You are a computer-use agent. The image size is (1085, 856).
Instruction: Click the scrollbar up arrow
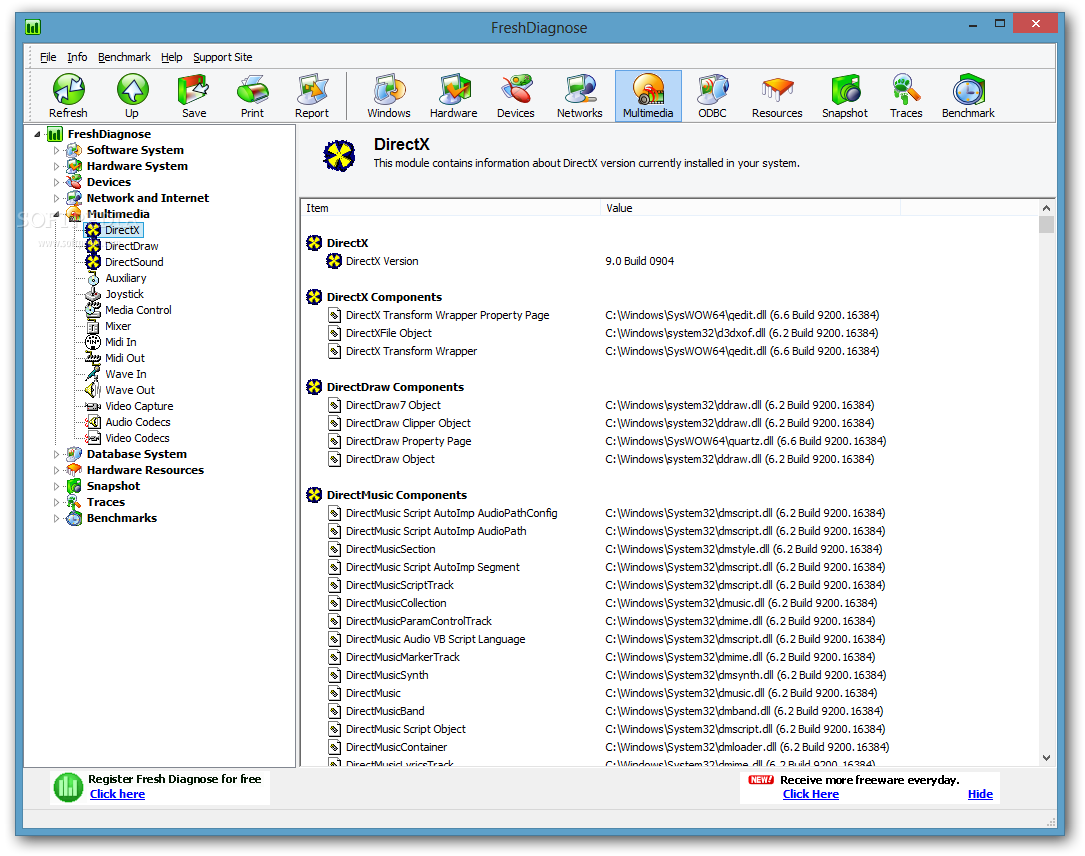tap(1046, 208)
